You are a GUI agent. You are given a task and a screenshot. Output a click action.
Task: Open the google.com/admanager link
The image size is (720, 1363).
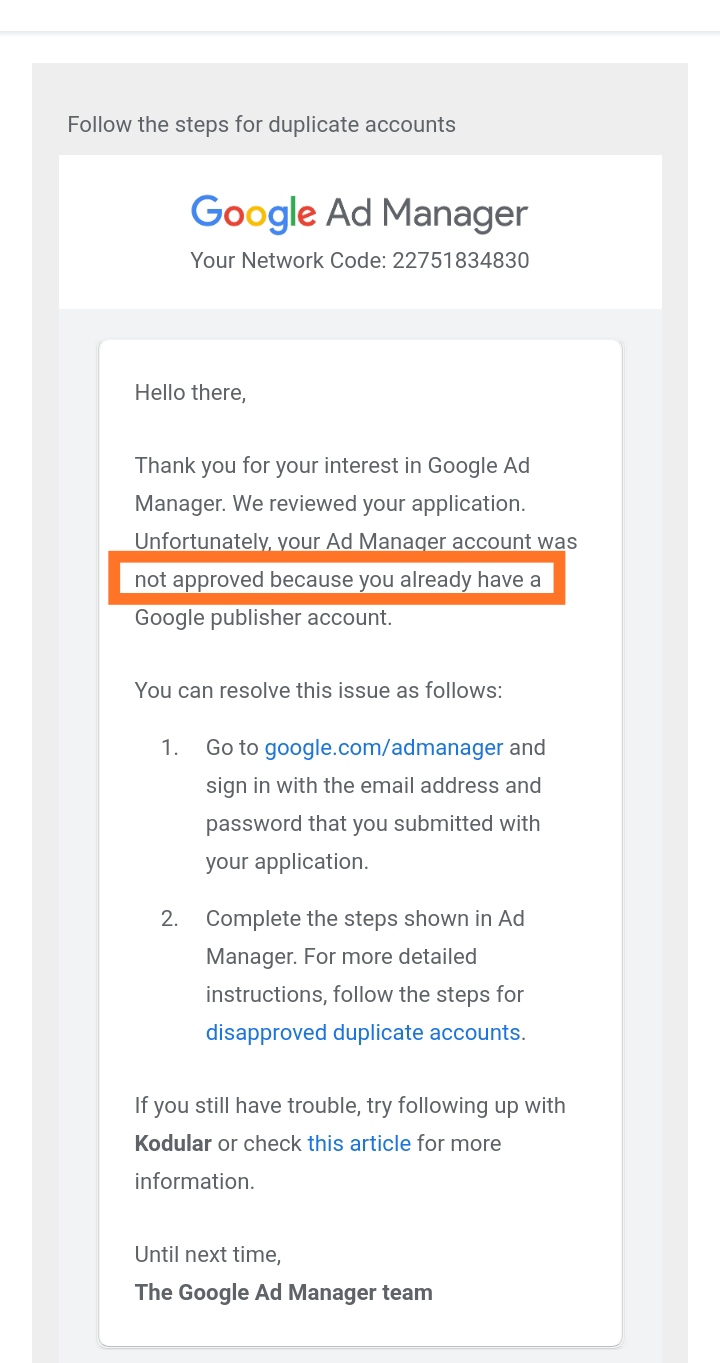[384, 747]
